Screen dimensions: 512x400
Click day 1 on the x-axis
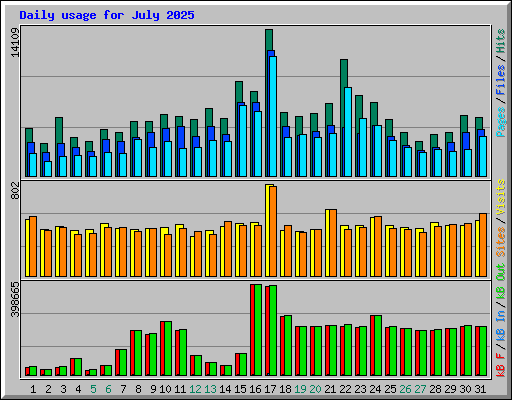(33, 389)
